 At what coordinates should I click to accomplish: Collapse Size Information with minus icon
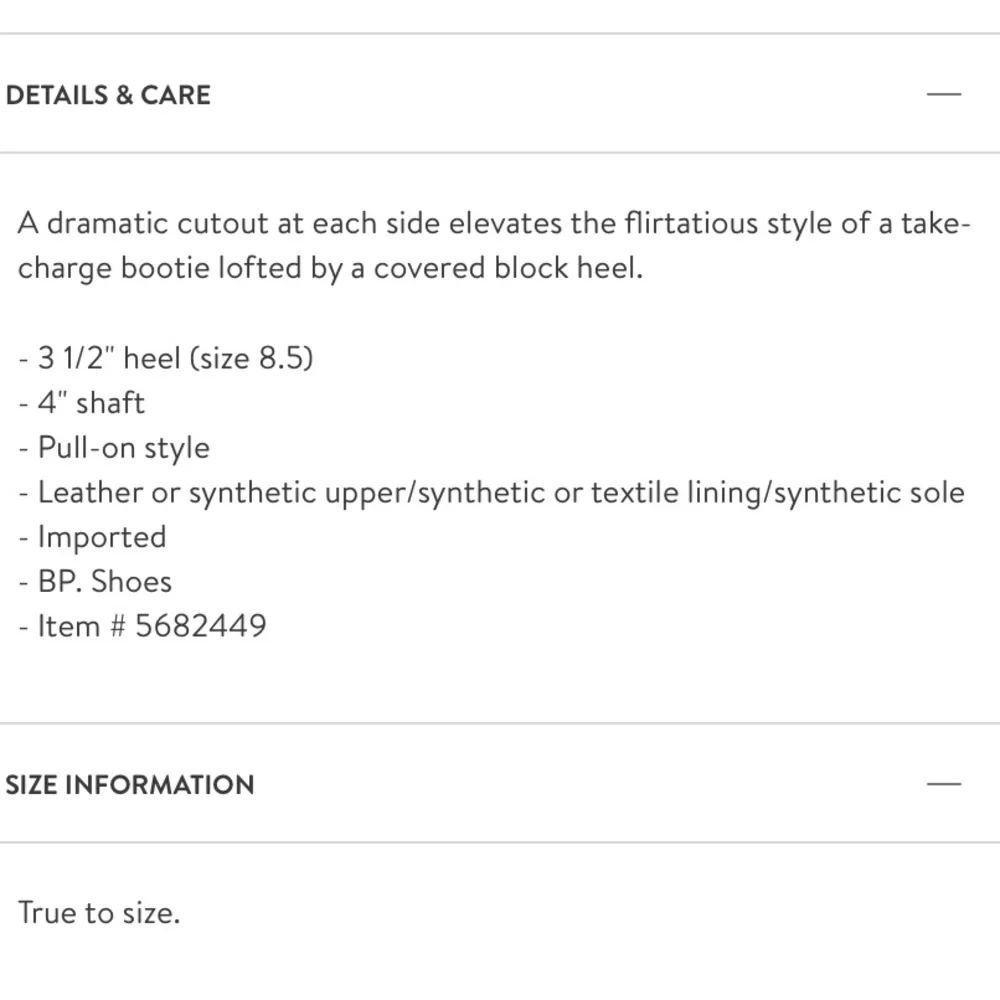[x=943, y=784]
